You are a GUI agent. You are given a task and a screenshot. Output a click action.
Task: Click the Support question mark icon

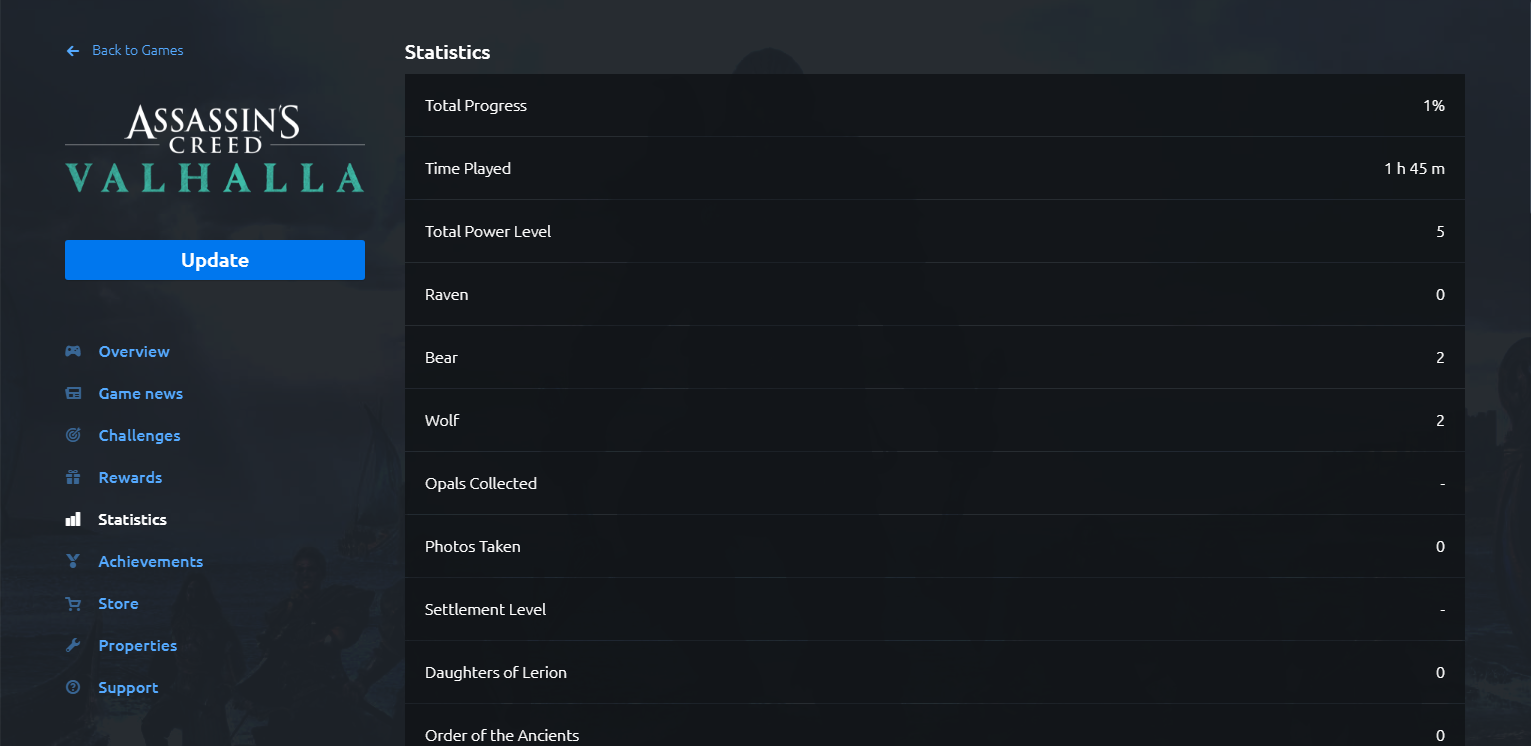click(x=73, y=687)
